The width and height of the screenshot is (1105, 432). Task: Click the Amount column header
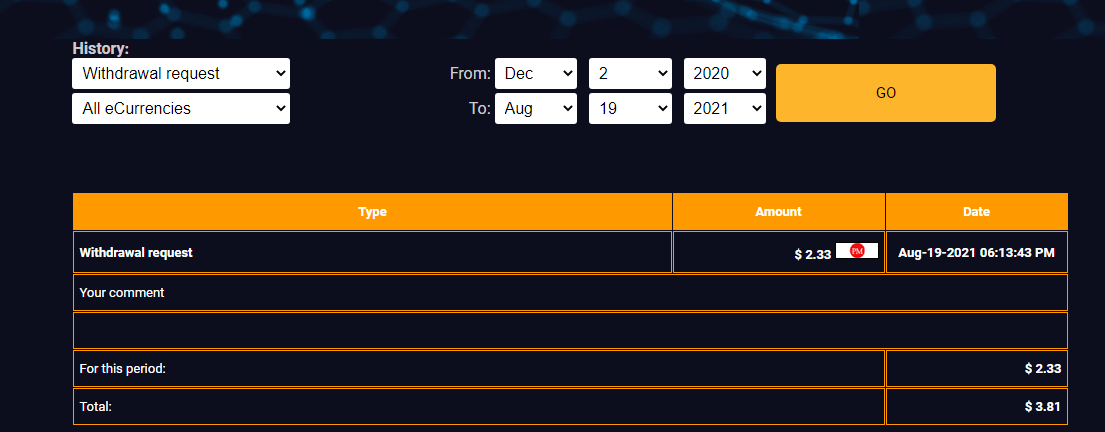tap(779, 211)
